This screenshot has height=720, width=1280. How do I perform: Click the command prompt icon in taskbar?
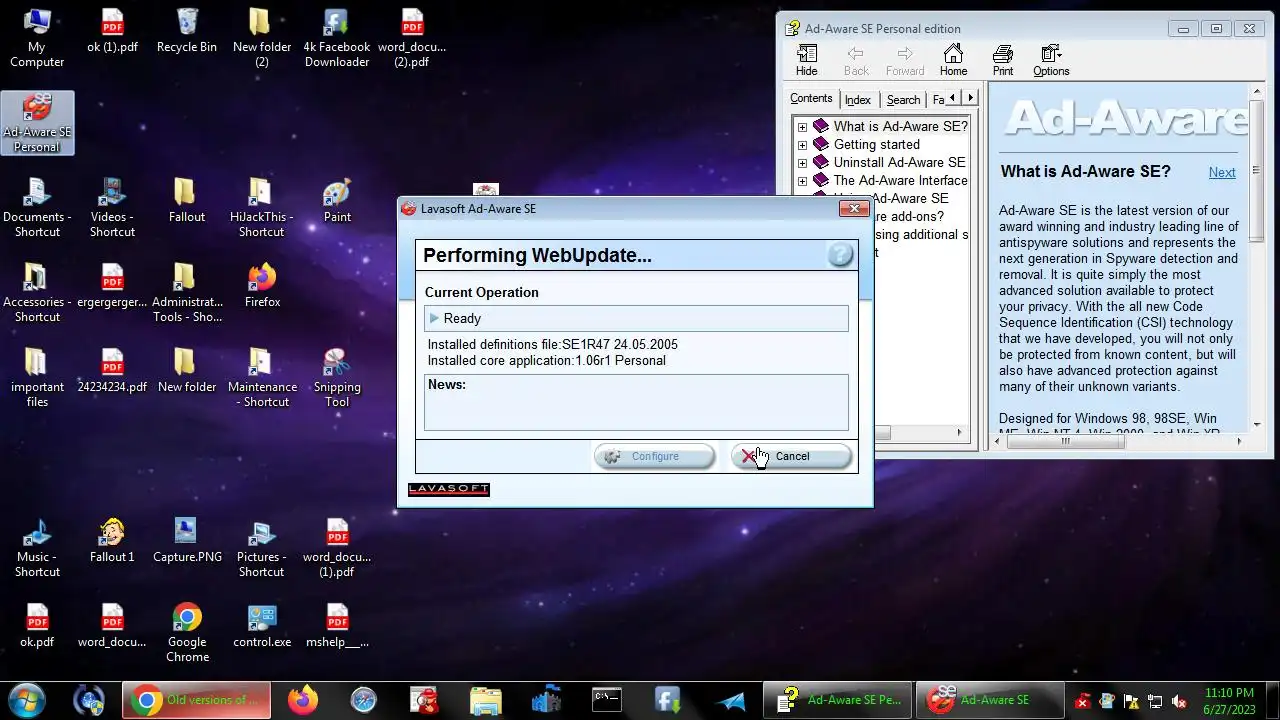coord(607,700)
